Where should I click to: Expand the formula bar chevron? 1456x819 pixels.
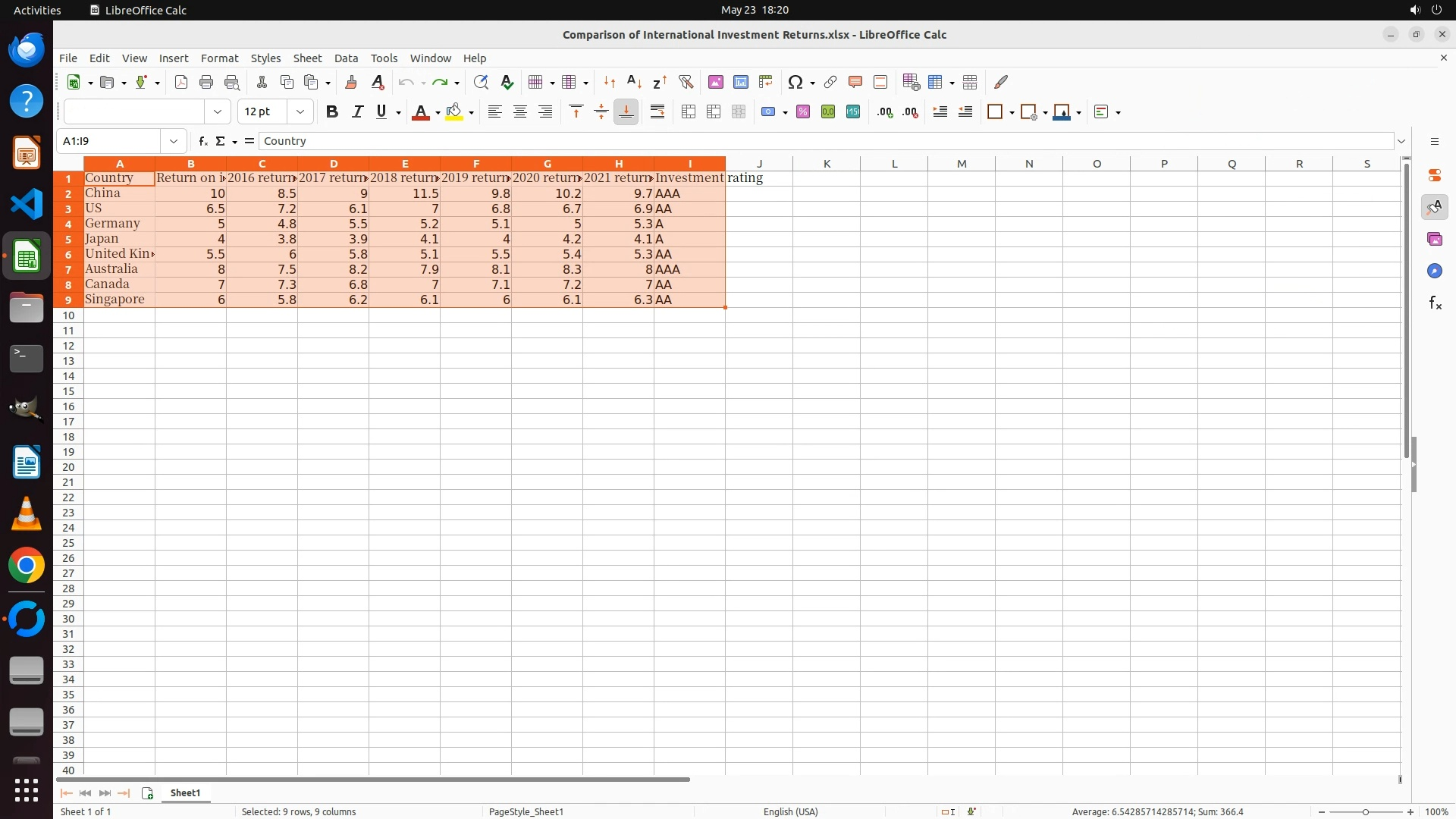pyautogui.click(x=1401, y=141)
